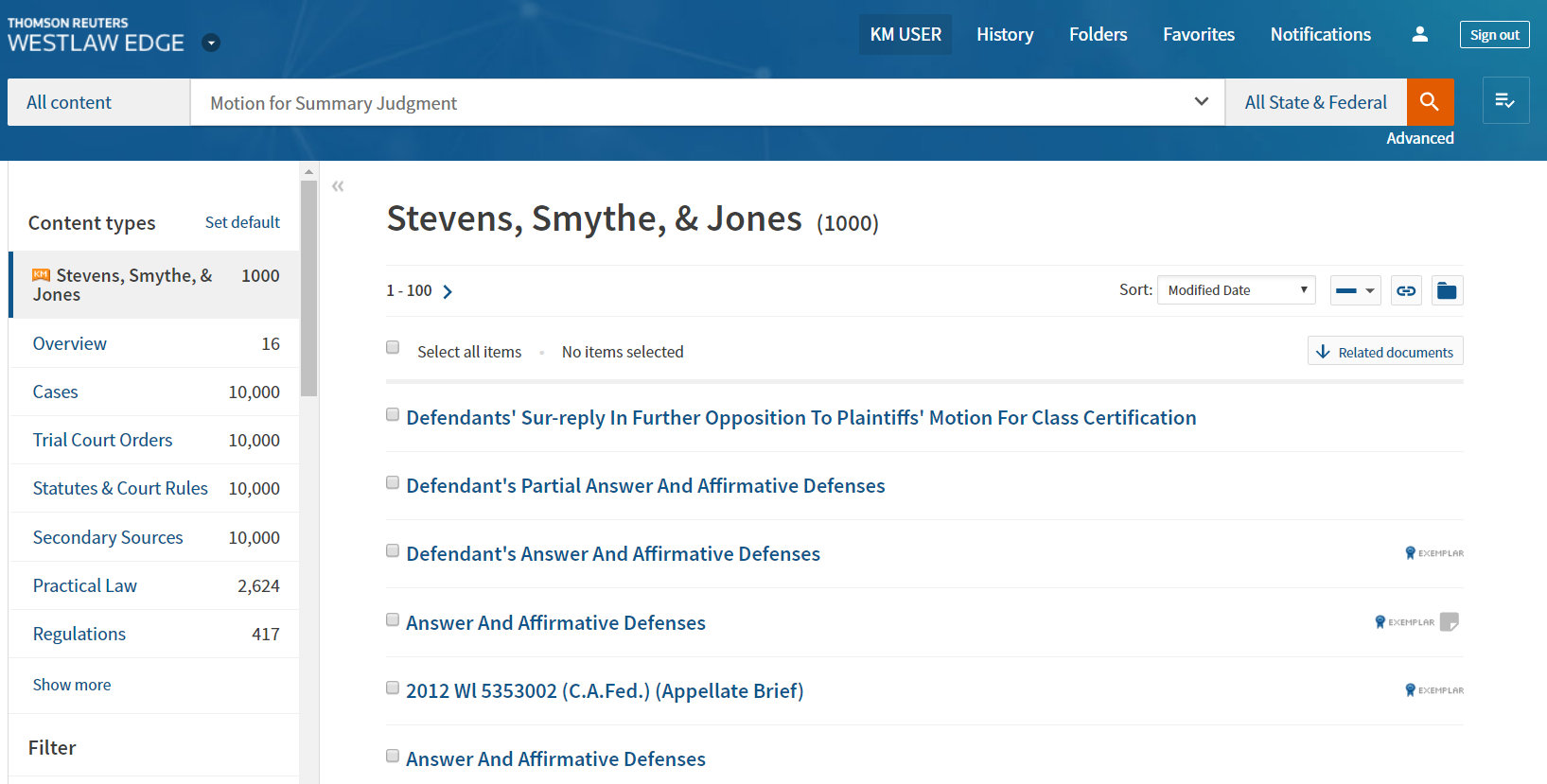This screenshot has height=784, width=1547.
Task: Click the sidebar scrollbar thumb
Action: [308, 287]
